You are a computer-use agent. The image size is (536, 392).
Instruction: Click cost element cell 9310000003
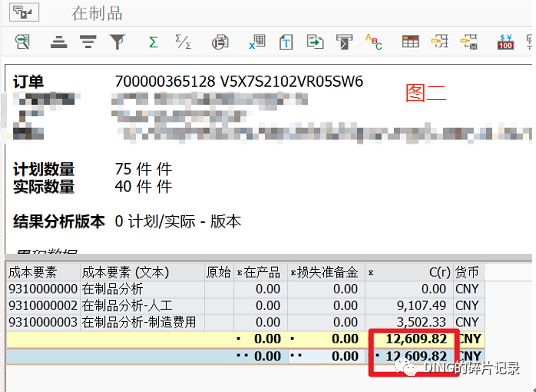tap(43, 322)
